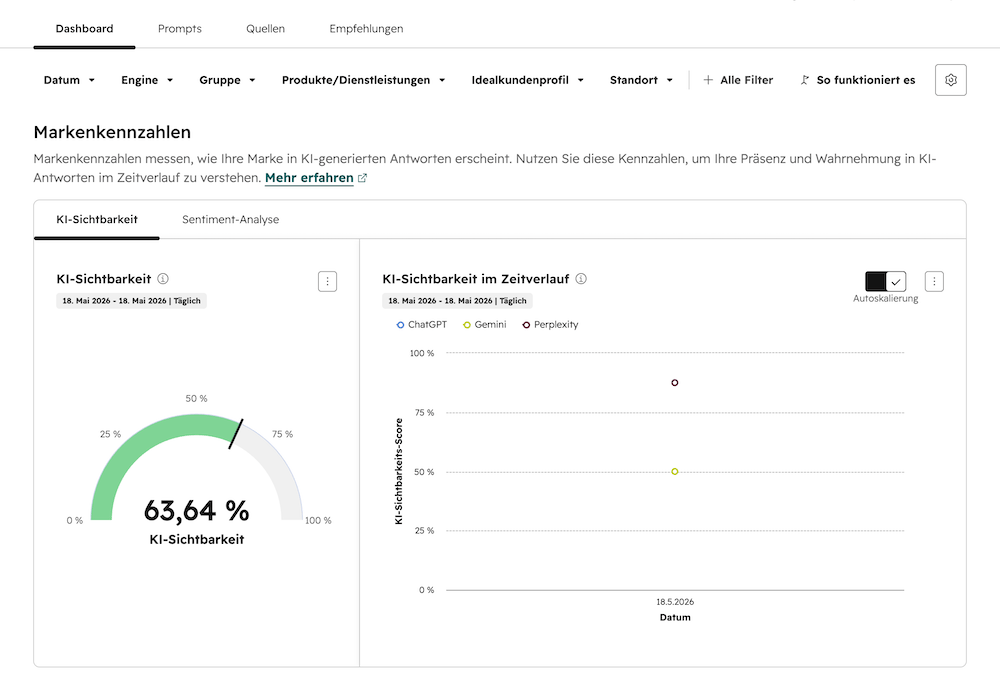
Task: Toggle the Autoskalierung switch
Action: click(x=885, y=281)
